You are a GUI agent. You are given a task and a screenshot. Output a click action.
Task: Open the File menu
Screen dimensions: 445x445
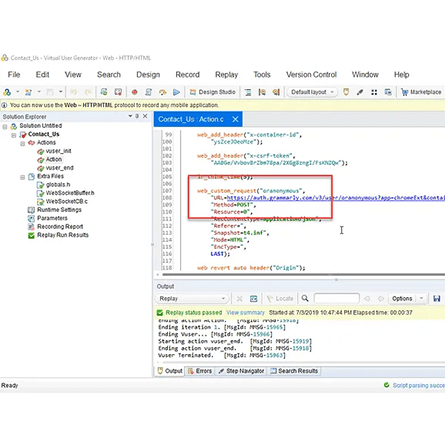14,75
